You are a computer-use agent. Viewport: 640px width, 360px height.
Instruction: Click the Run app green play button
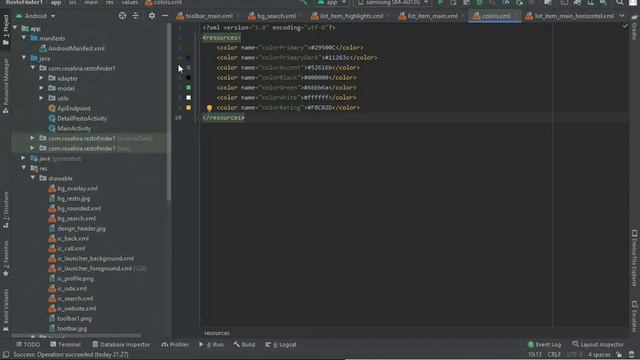(x=440, y=2)
